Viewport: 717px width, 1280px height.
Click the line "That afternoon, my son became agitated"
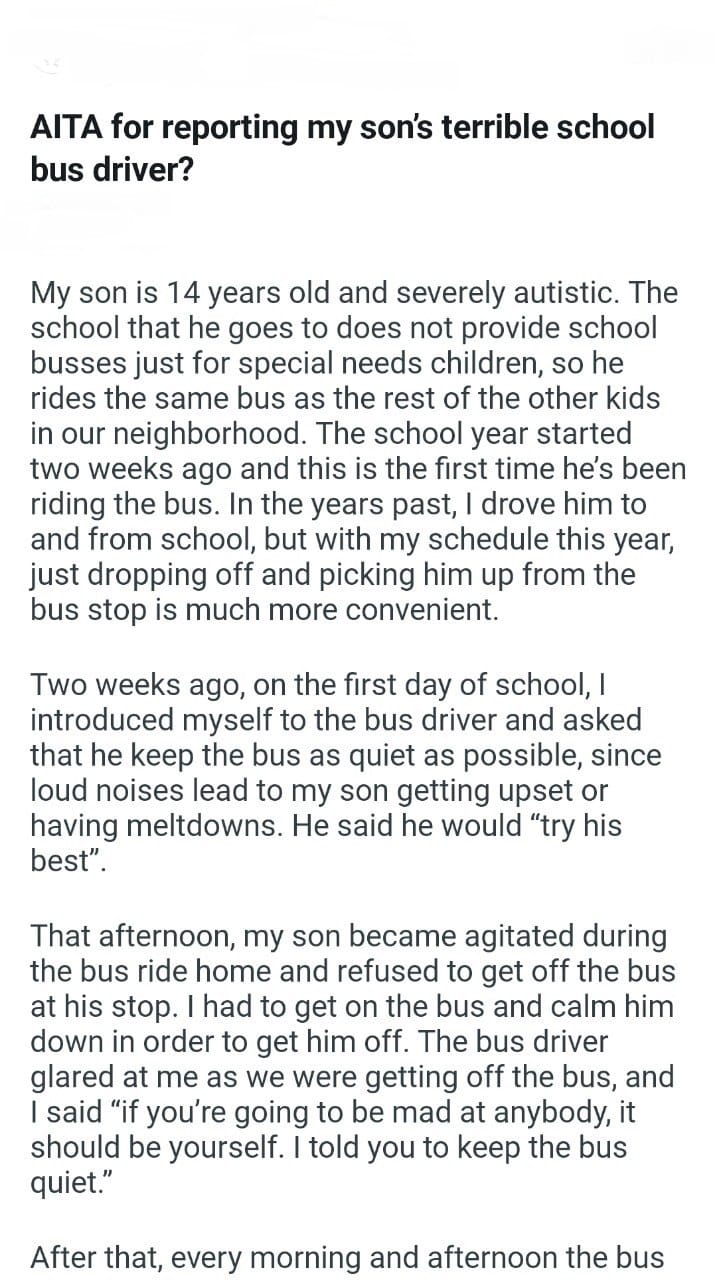click(348, 935)
